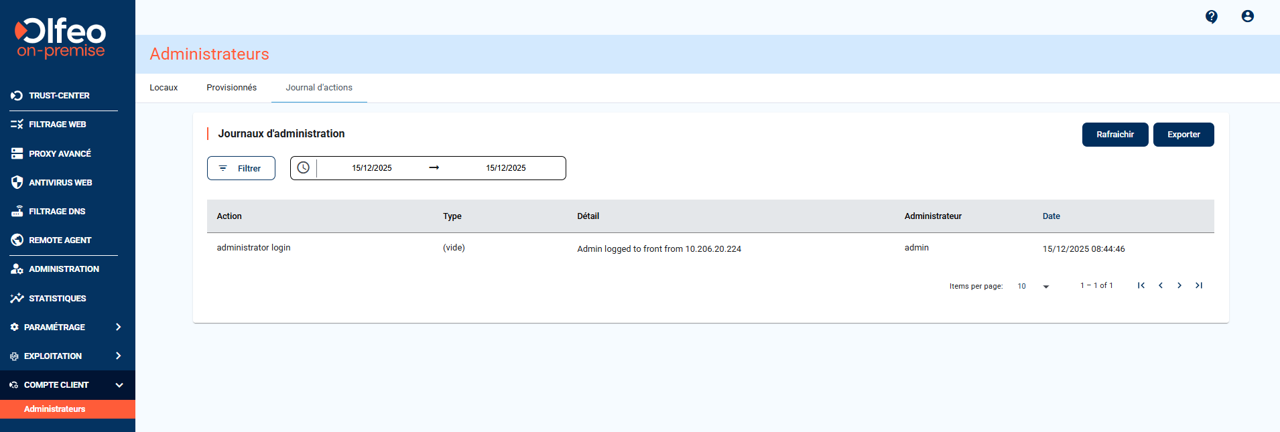This screenshot has height=432, width=1280.
Task: Sort by the Date column header
Action: 1051,216
